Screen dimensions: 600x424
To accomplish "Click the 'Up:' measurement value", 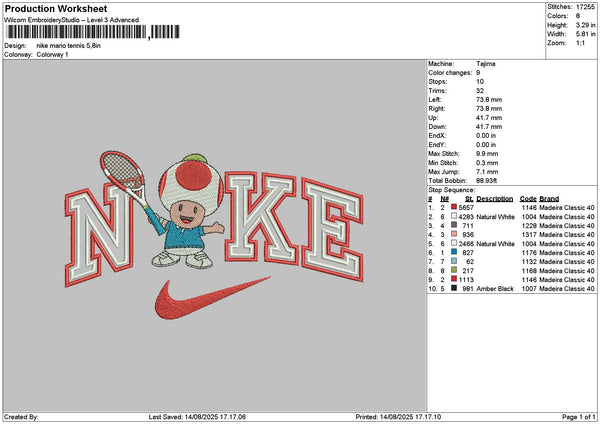I will tap(489, 118).
